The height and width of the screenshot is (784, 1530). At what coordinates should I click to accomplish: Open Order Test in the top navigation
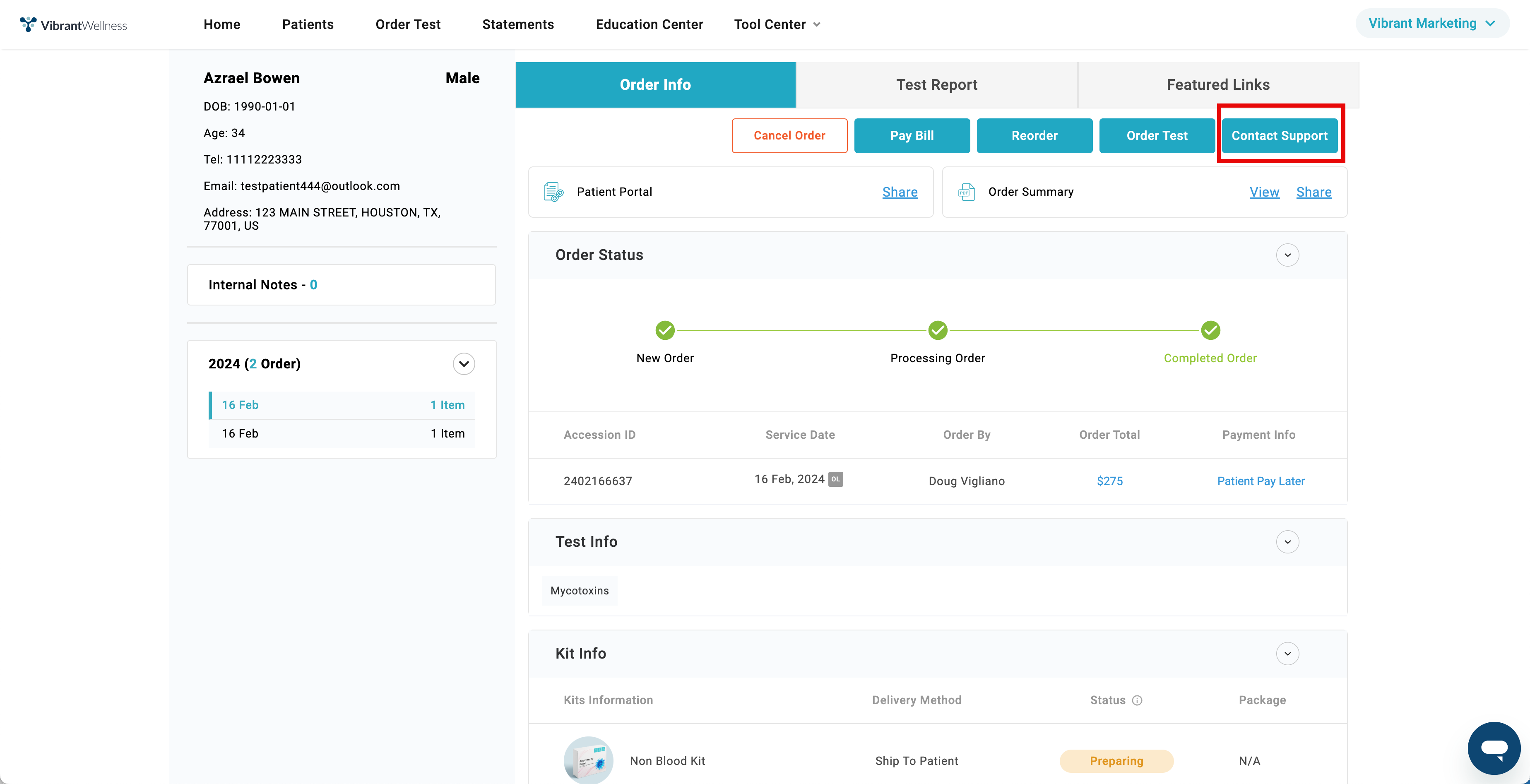pos(407,24)
